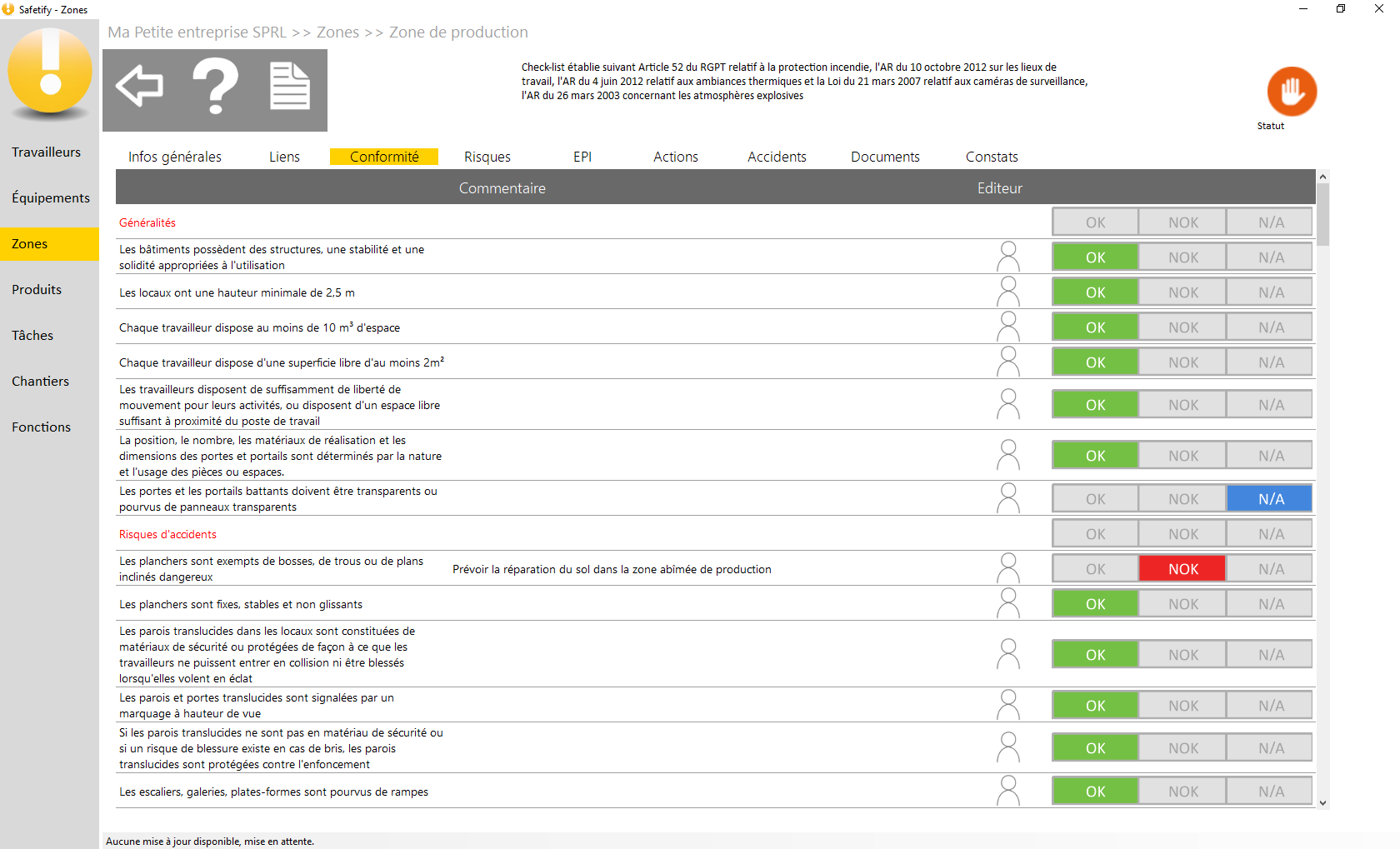Open the document report icon

coord(290,86)
